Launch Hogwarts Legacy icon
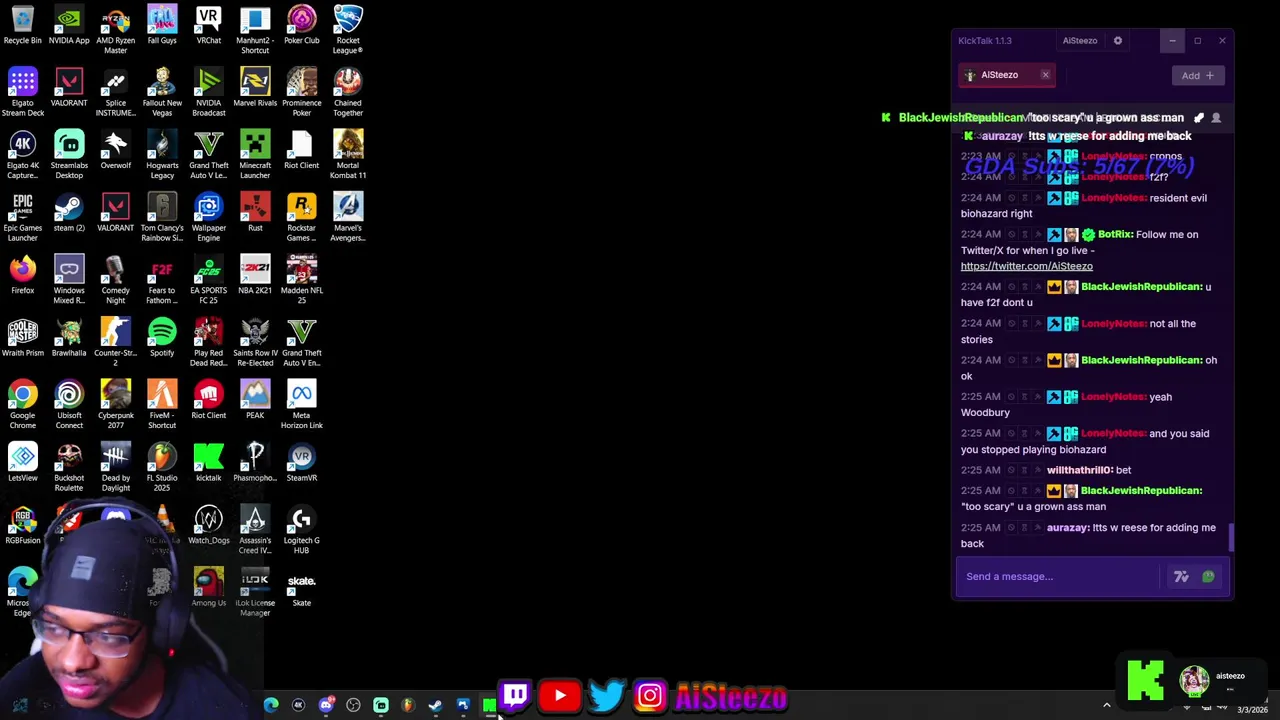1280x720 pixels. coord(162,155)
